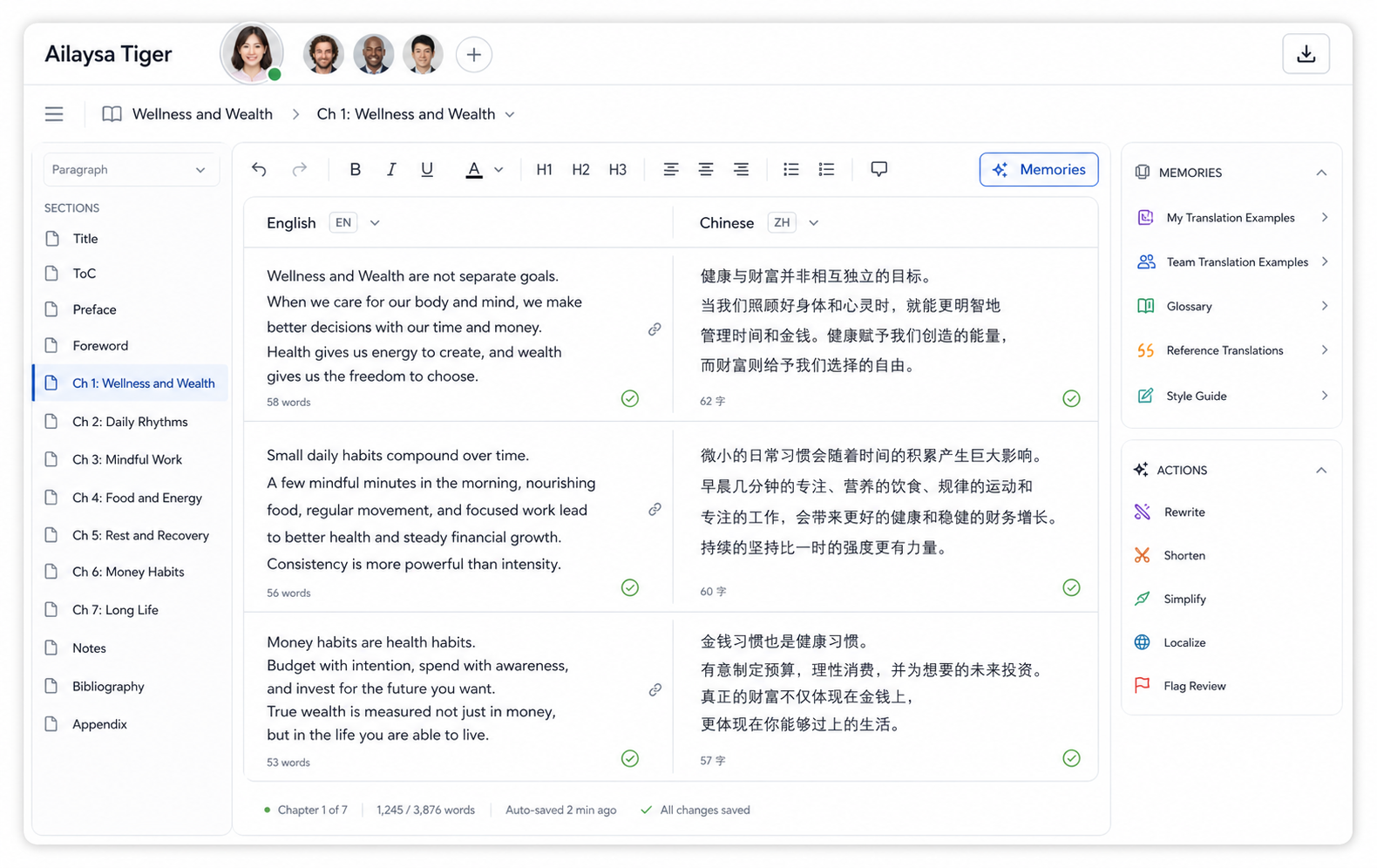Open the Paragraph style dropdown
This screenshot has width=1377, height=868.
click(130, 169)
